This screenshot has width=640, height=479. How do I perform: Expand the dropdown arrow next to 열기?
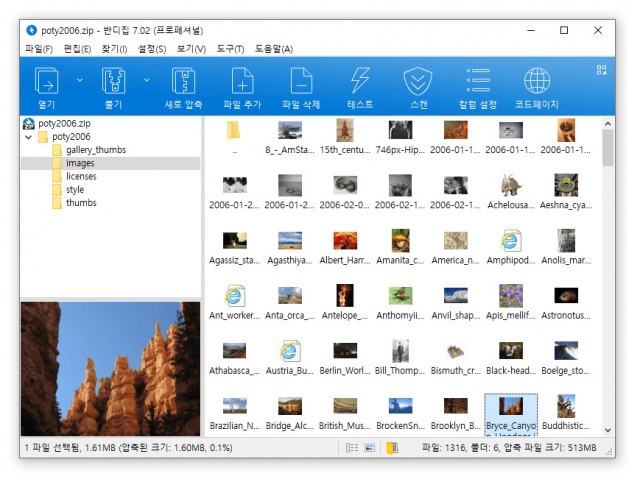point(79,79)
